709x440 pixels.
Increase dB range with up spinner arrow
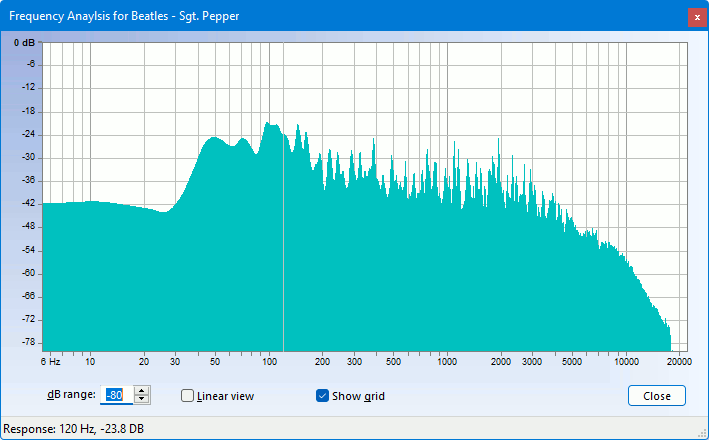click(142, 391)
